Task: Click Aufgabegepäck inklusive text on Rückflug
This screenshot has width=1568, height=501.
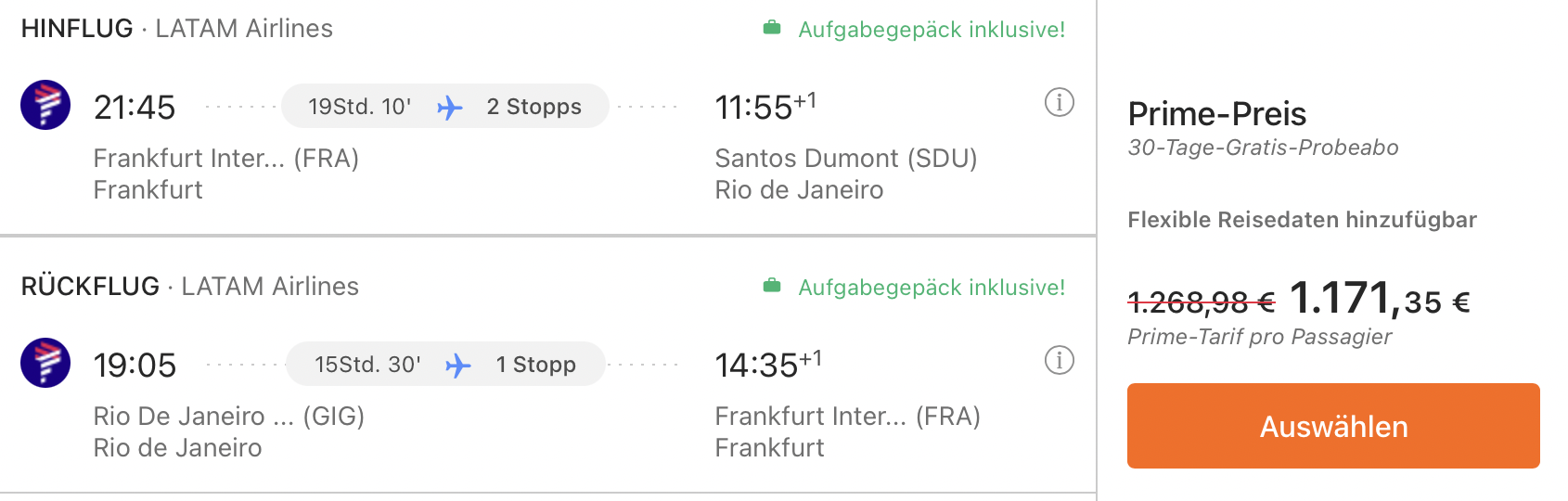Action: tap(932, 288)
